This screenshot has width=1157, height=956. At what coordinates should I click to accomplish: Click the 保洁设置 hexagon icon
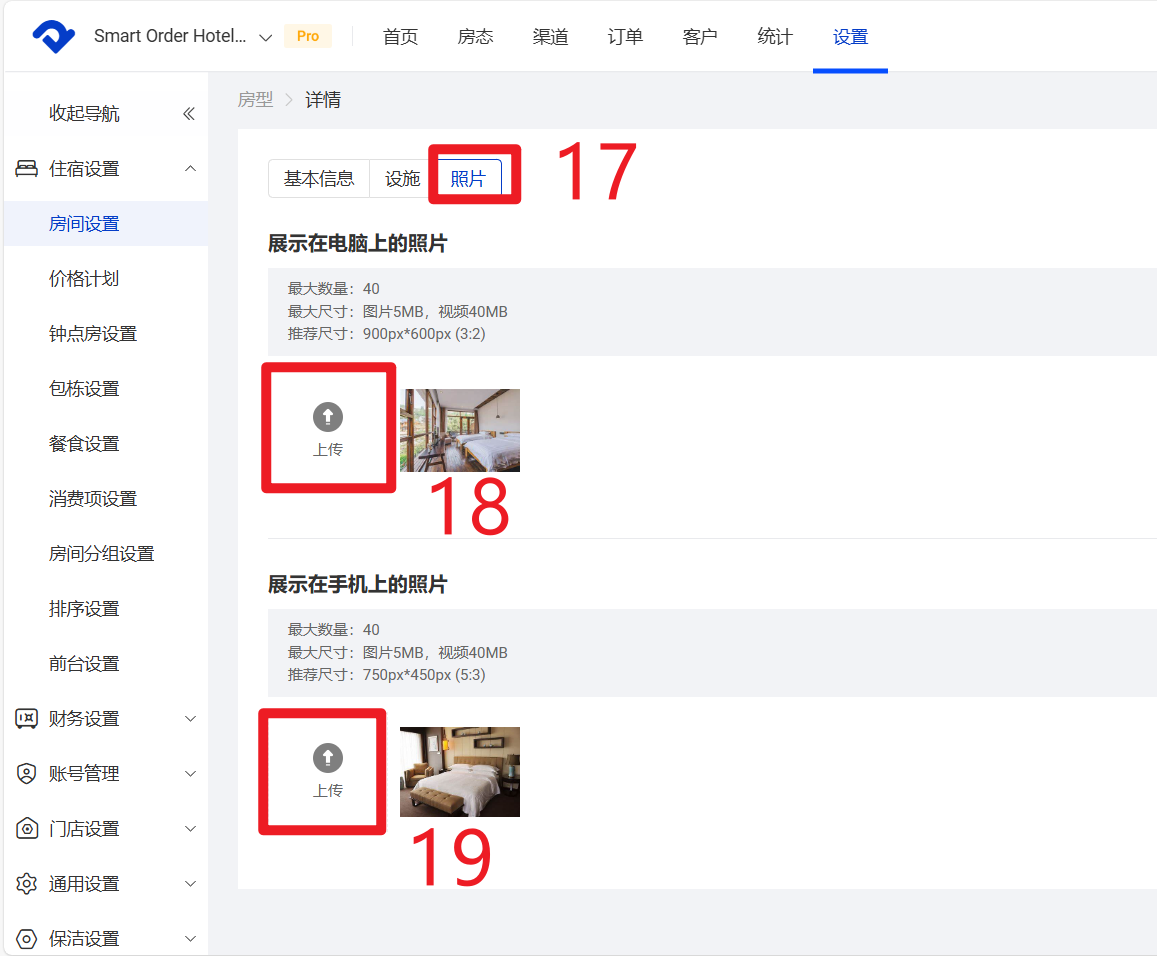[x=27, y=939]
